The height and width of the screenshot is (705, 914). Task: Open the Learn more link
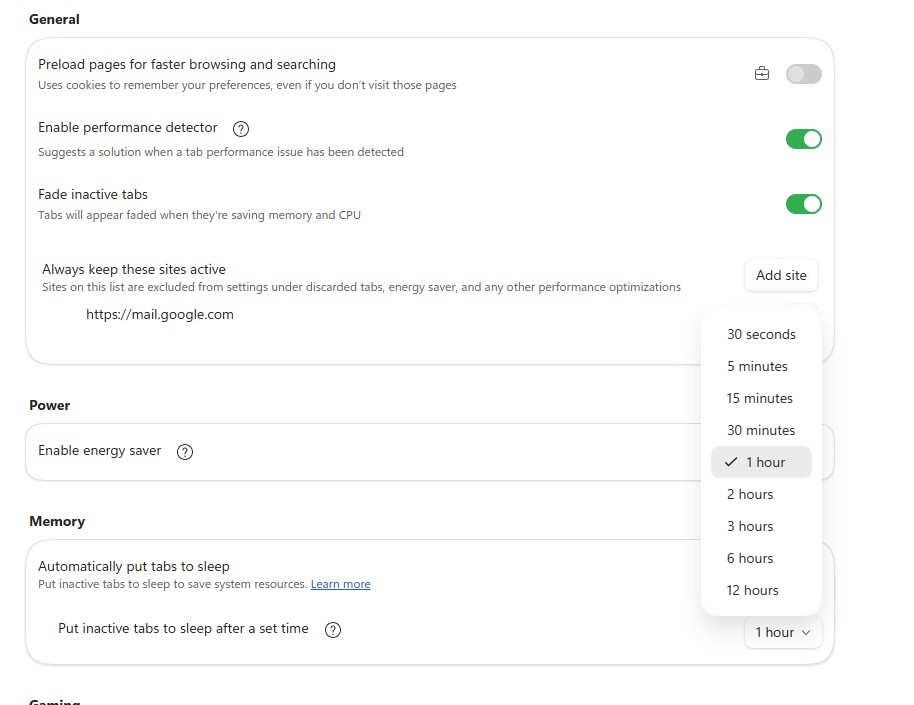pos(340,584)
